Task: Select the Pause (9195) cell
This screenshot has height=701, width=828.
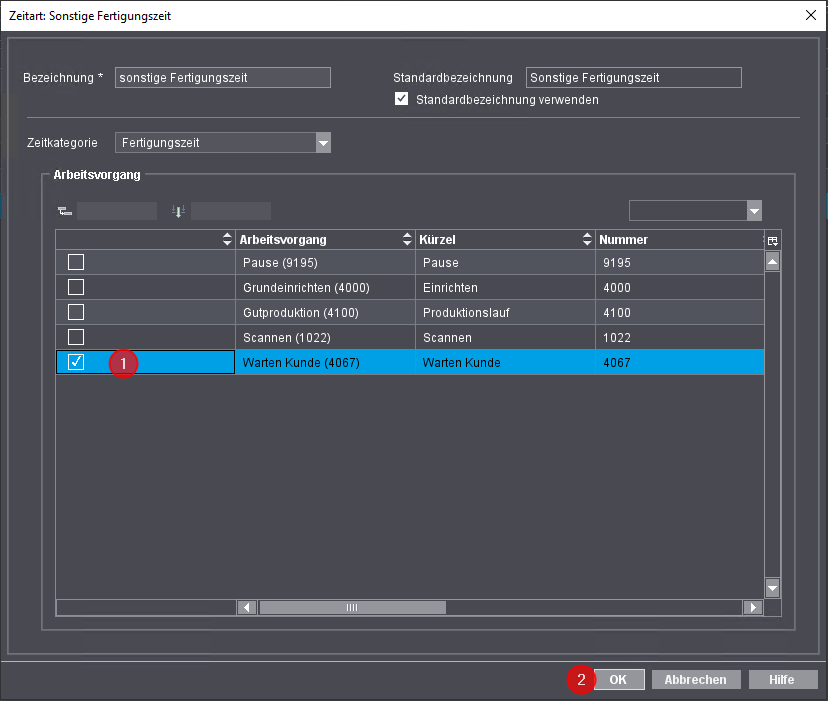Action: coord(325,263)
